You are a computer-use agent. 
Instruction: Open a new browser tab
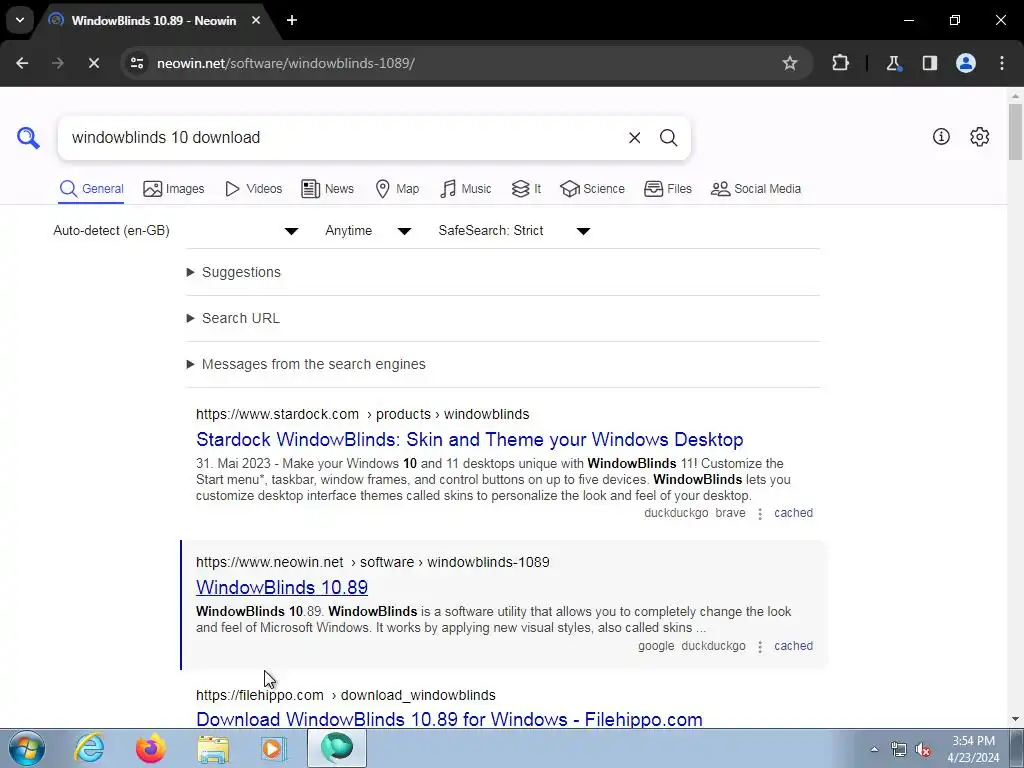[292, 20]
